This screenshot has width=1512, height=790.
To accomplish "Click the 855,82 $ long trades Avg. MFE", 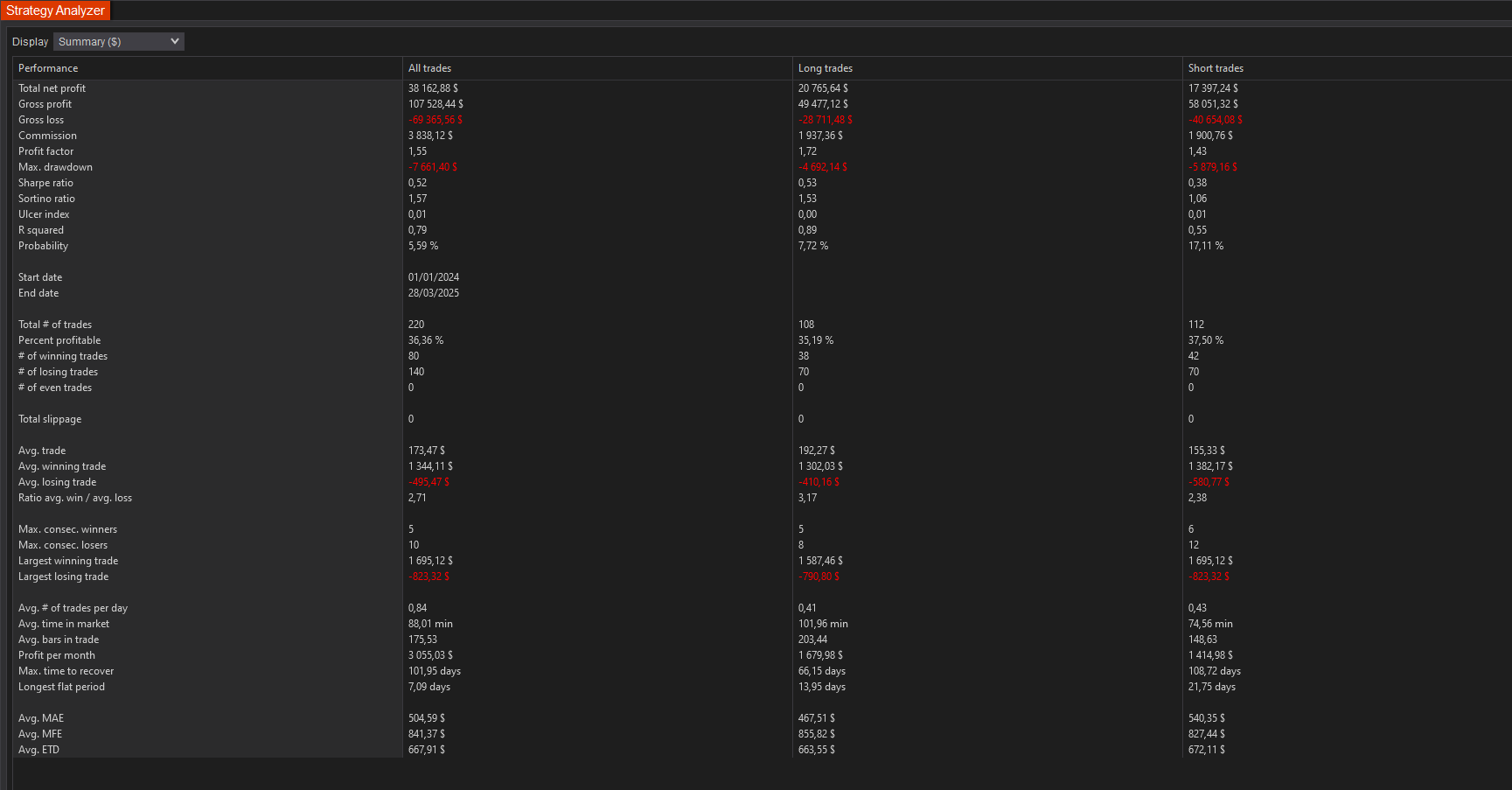I will pos(817,734).
